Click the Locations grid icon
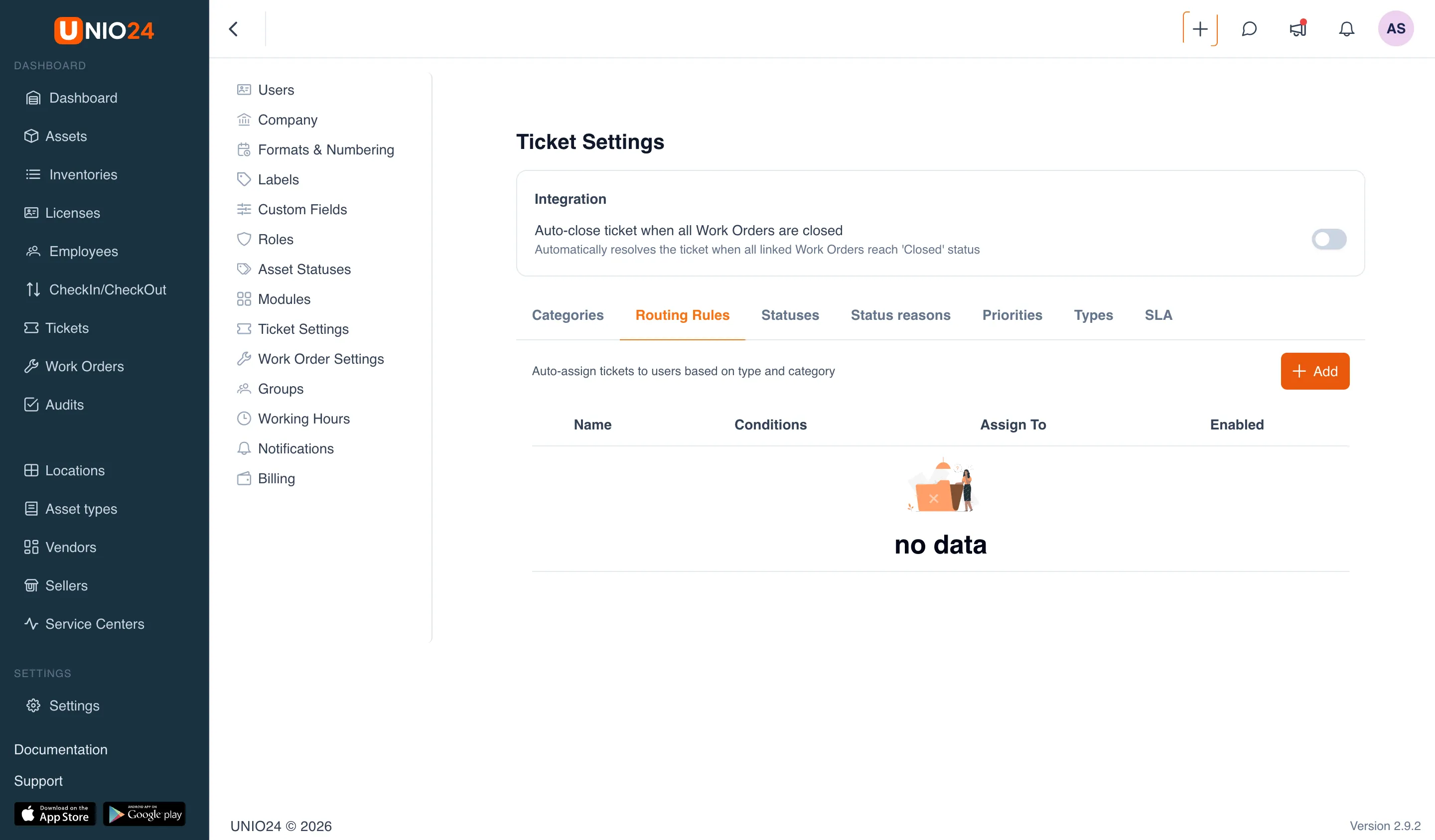The image size is (1435, 840). coord(31,470)
